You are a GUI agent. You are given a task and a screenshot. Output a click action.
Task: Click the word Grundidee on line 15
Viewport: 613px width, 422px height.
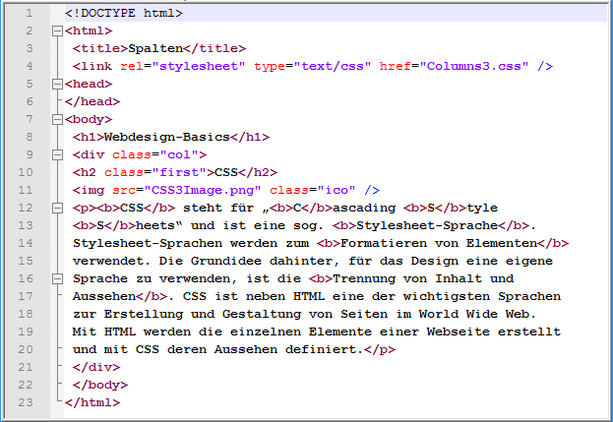[226, 261]
